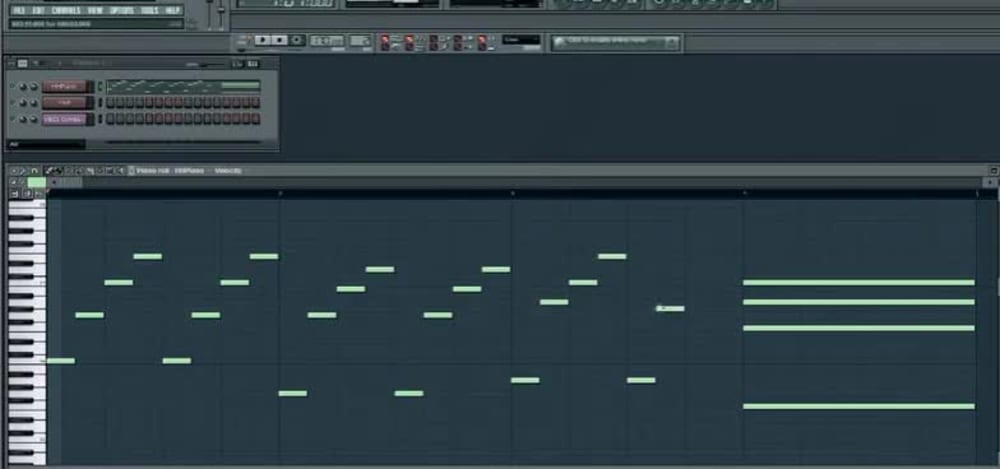This screenshot has width=1000, height=469.
Task: Toggle last step of the middle channel
Action: tap(256, 103)
